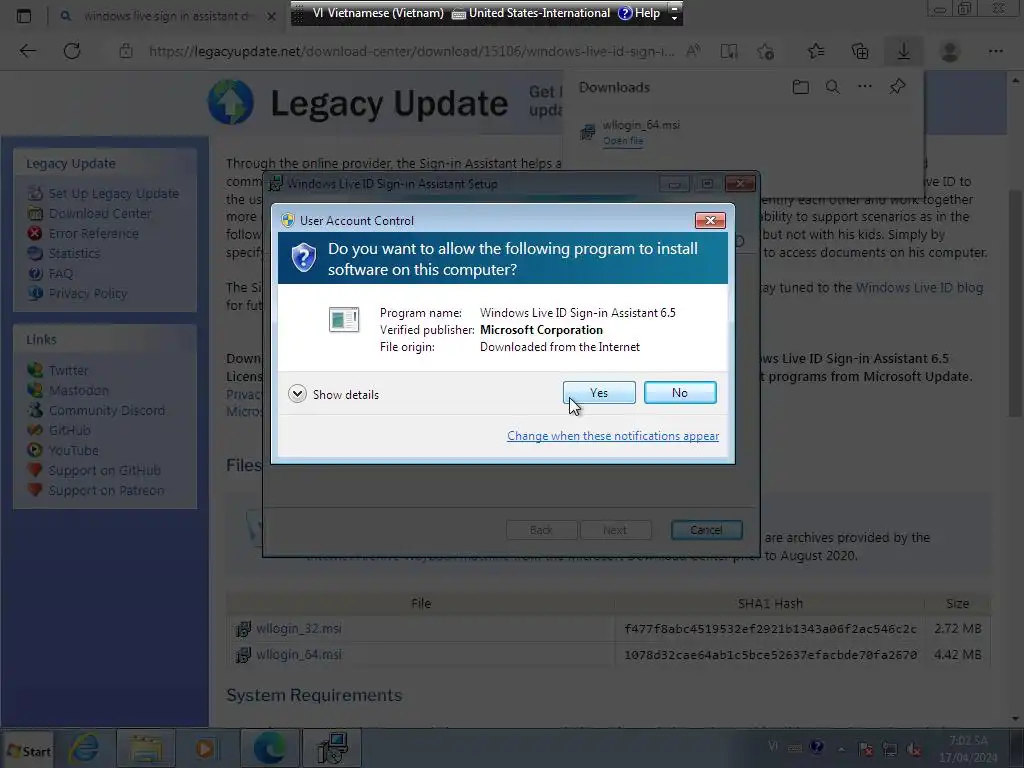Switch to Microsoft Edge taskbar icon

click(269, 748)
